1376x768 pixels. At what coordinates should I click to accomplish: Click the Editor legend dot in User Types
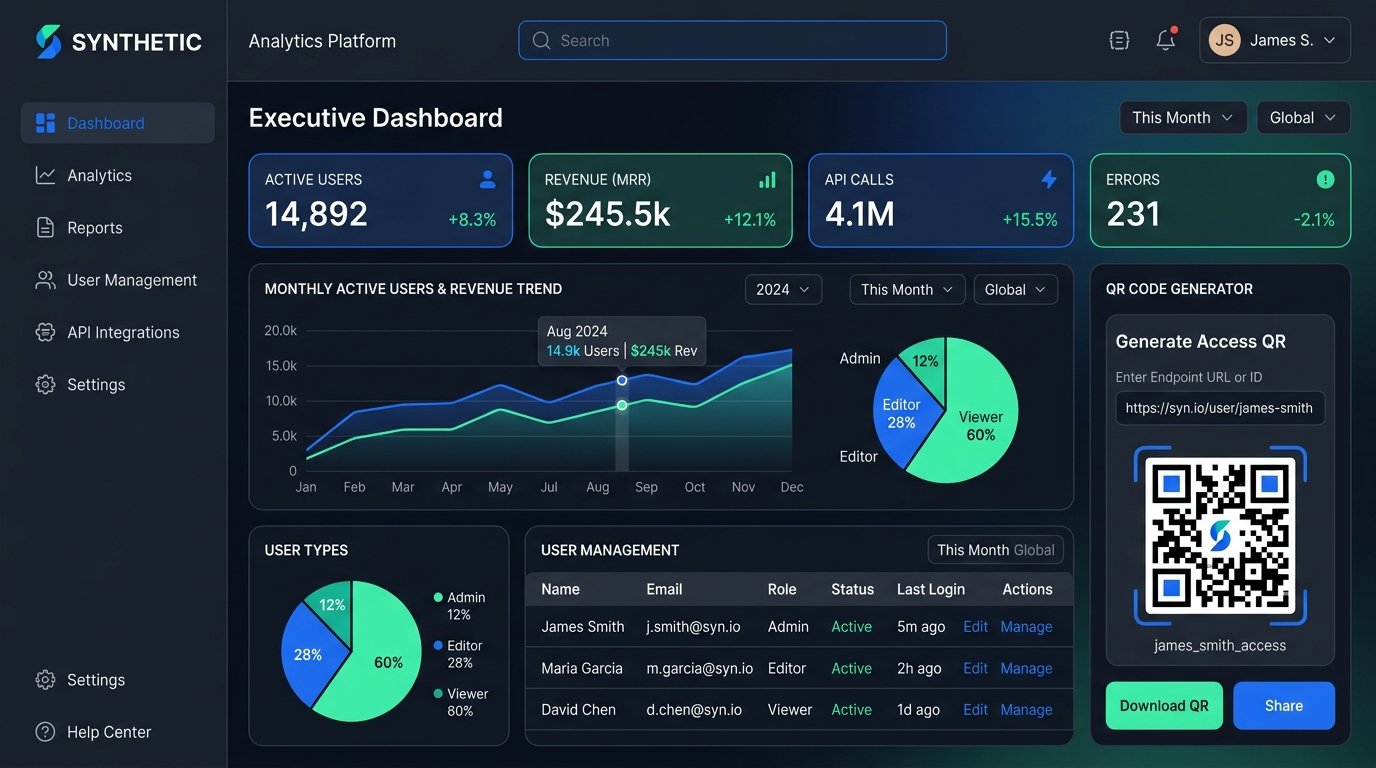pos(438,646)
